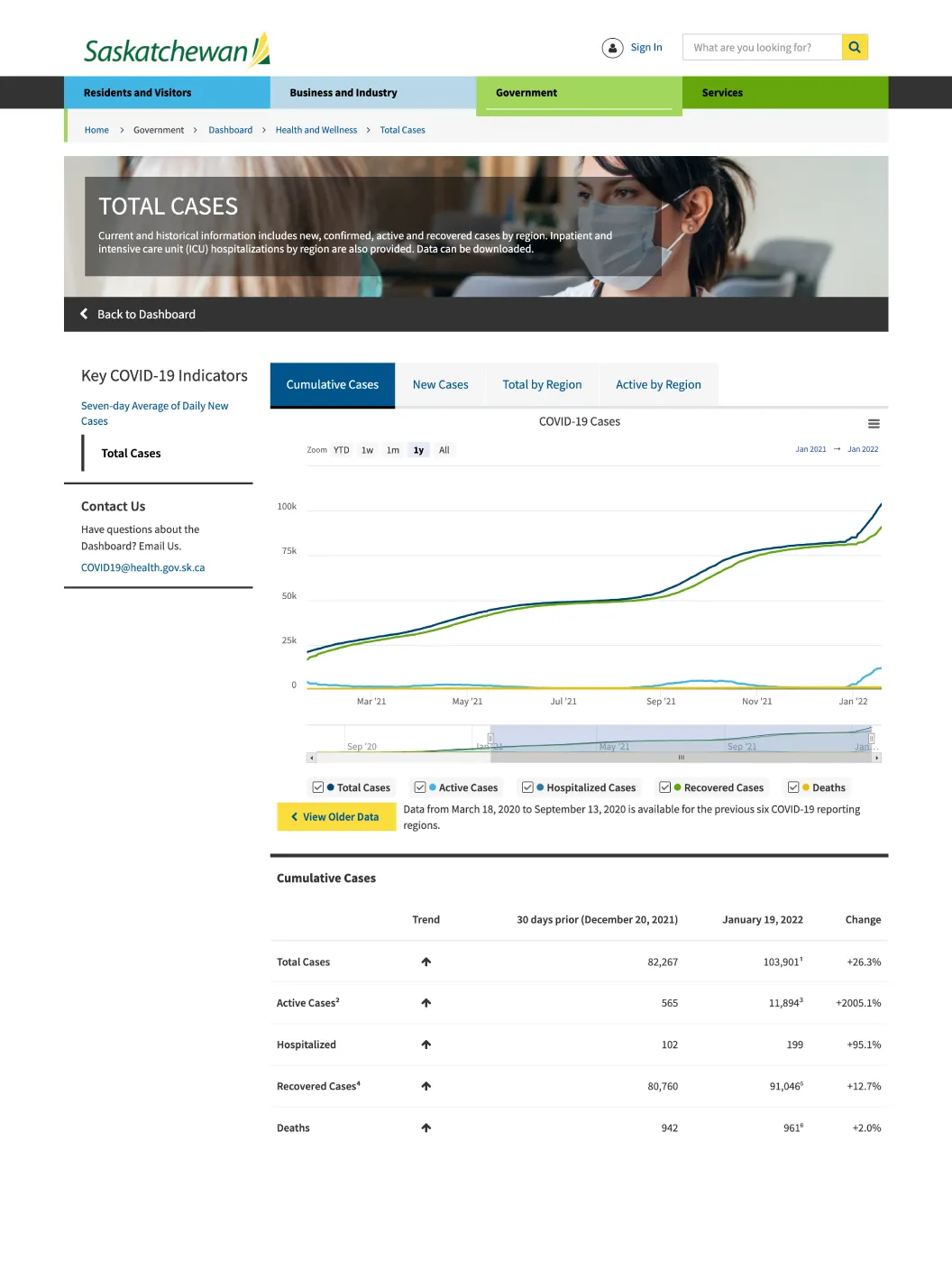952x1270 pixels.
Task: Click the upward trend arrow for Hospitalized
Action: point(426,1044)
